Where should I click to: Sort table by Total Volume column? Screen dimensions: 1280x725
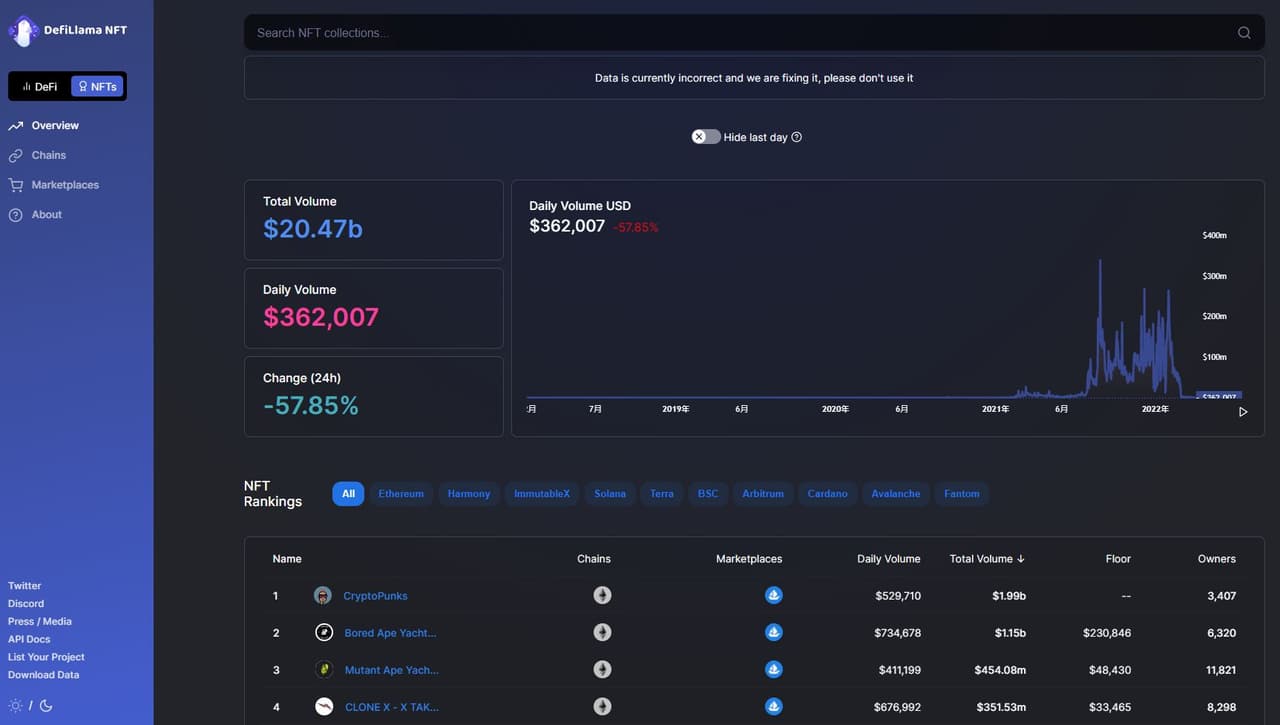tap(987, 559)
